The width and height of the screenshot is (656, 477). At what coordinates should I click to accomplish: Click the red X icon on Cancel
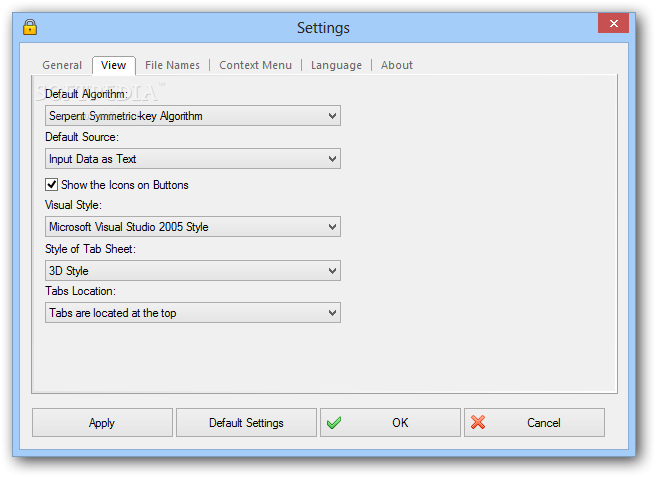coord(478,422)
